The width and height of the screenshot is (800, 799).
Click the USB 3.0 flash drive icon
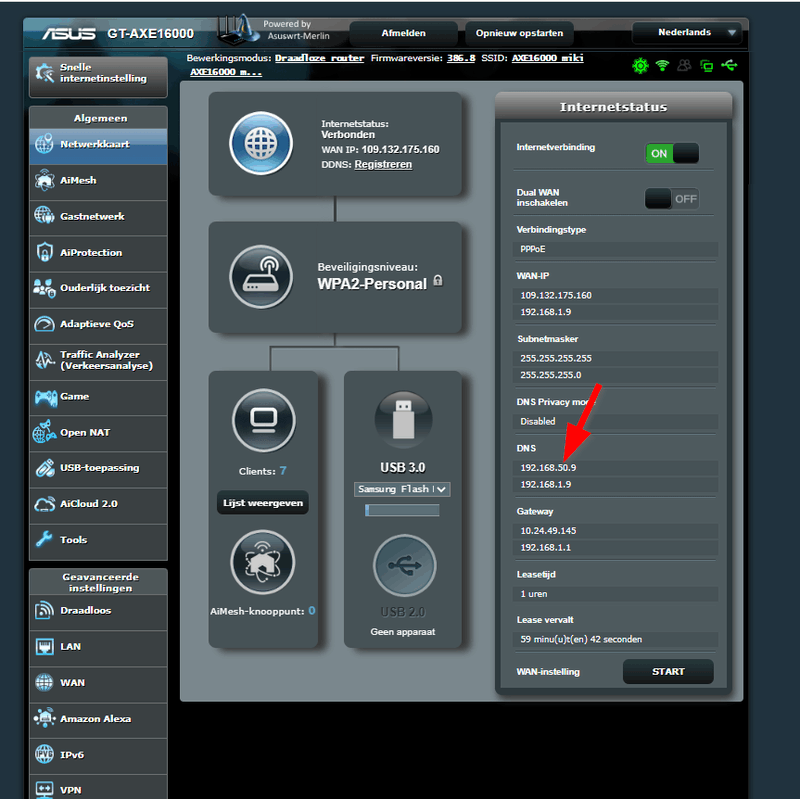[403, 420]
